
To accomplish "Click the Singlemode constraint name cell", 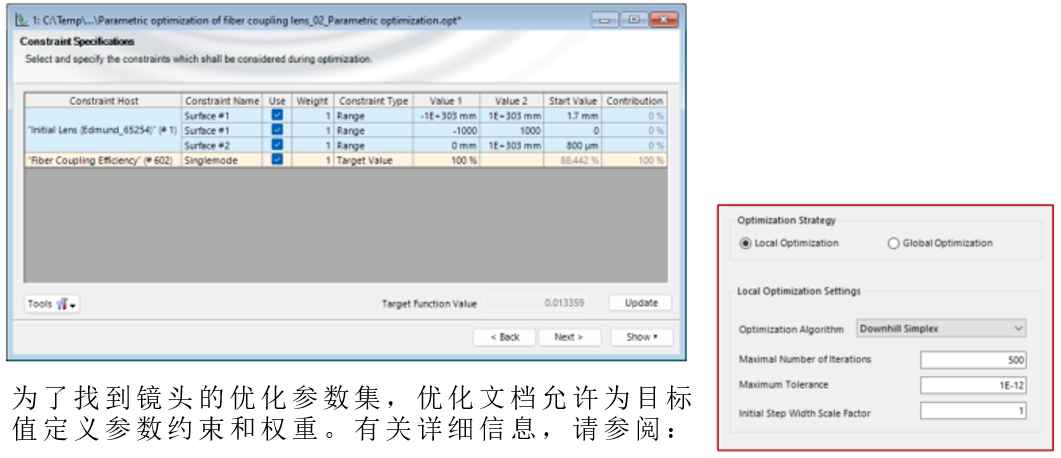I will point(223,160).
